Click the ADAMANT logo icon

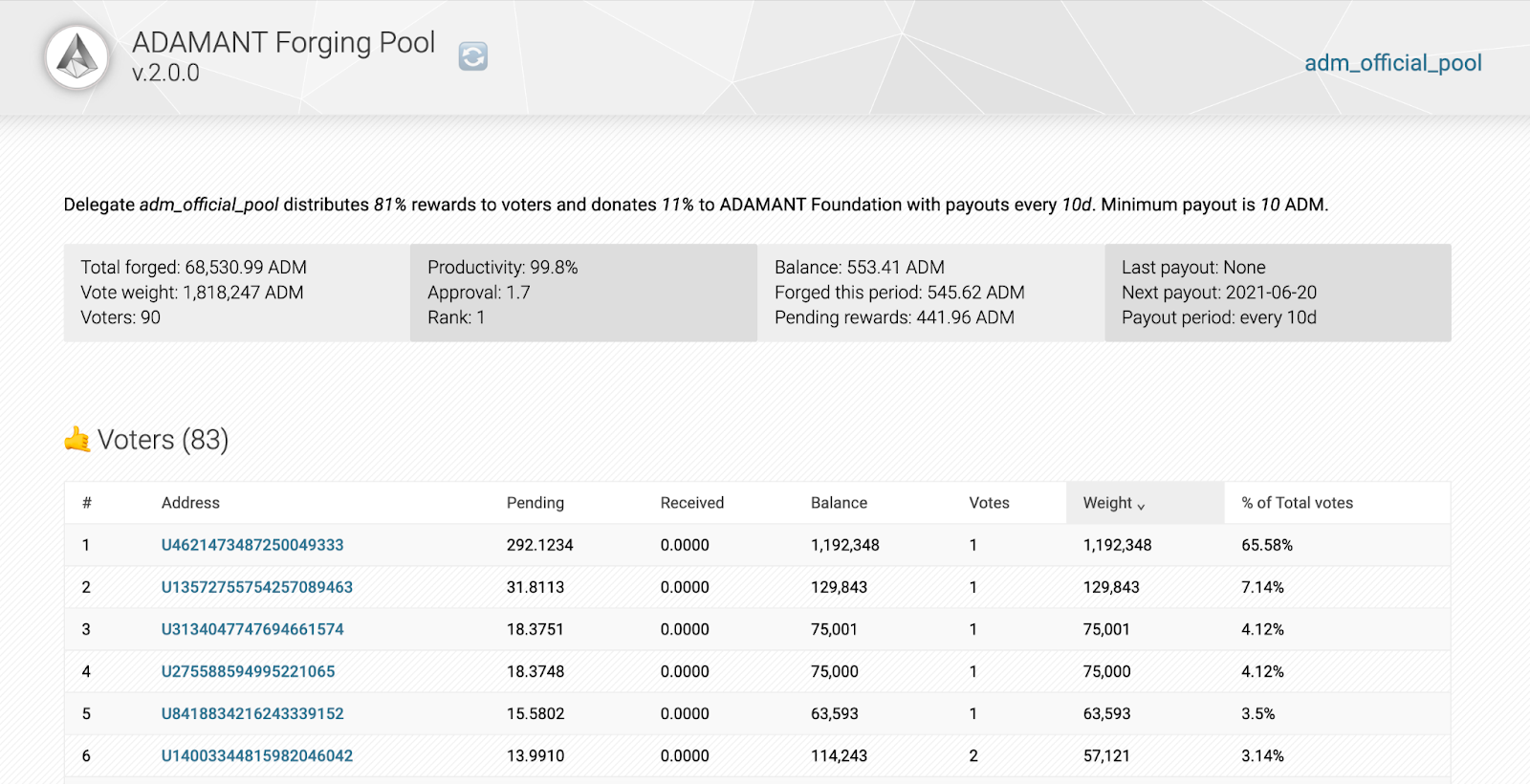[77, 57]
